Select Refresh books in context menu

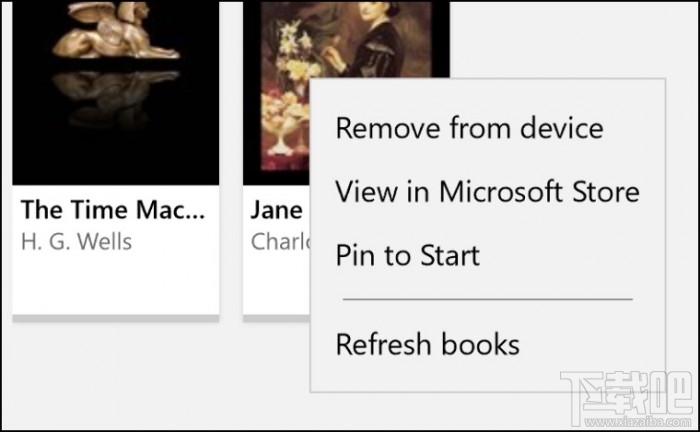(427, 345)
